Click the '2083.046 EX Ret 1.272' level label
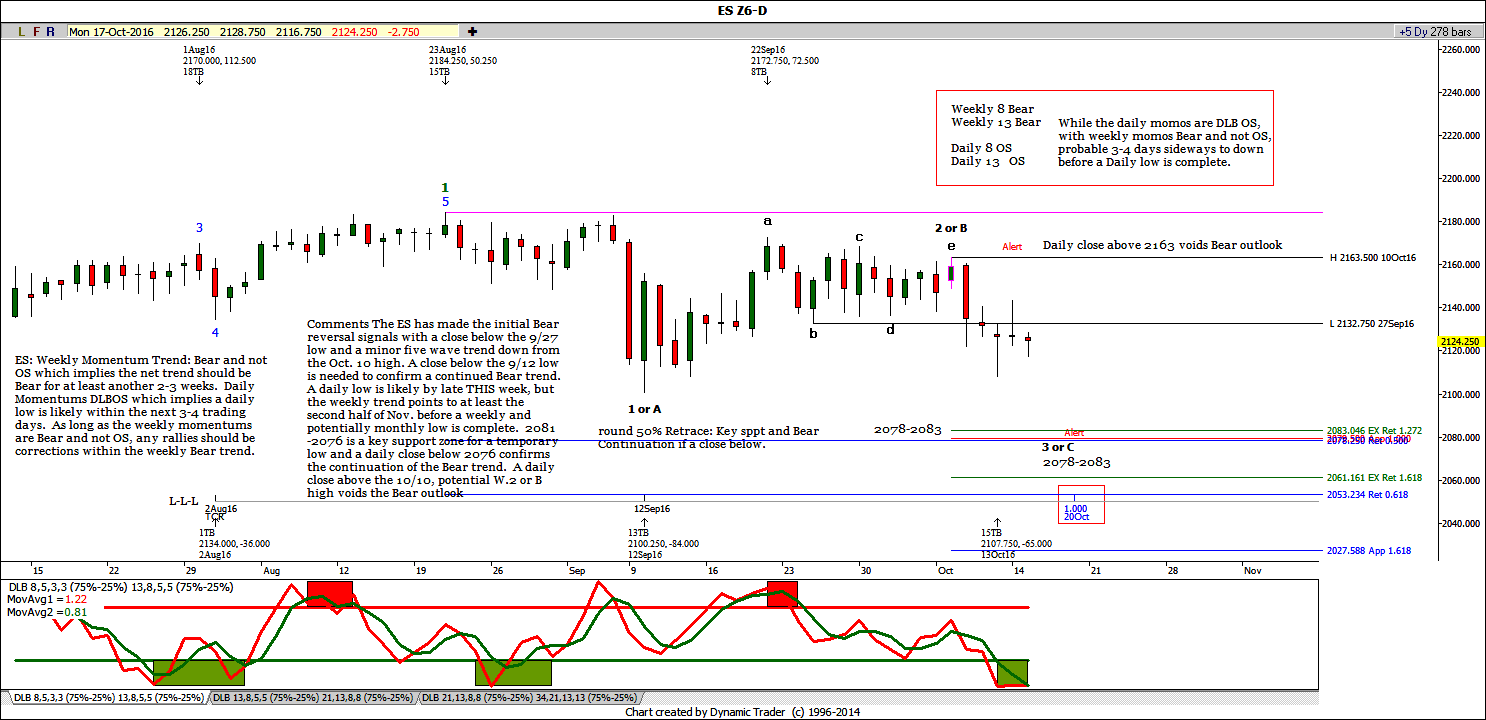Viewport: 1486px width, 720px height. 1375,429
